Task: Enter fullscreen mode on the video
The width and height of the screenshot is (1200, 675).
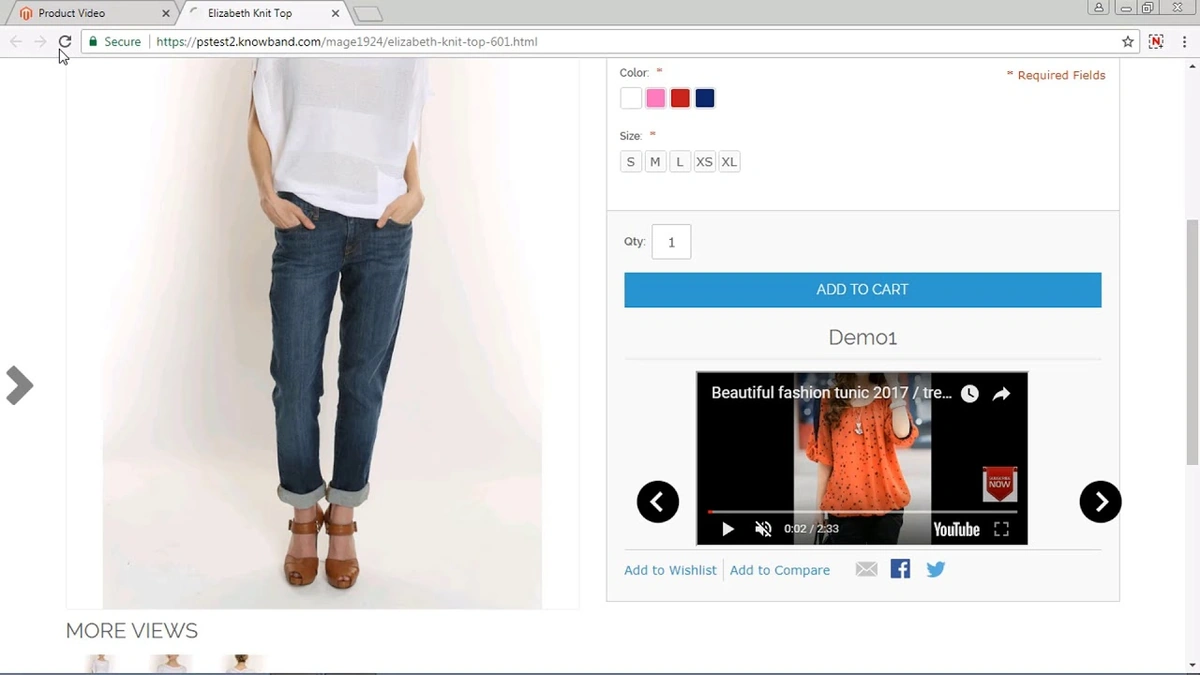Action: tap(1001, 529)
